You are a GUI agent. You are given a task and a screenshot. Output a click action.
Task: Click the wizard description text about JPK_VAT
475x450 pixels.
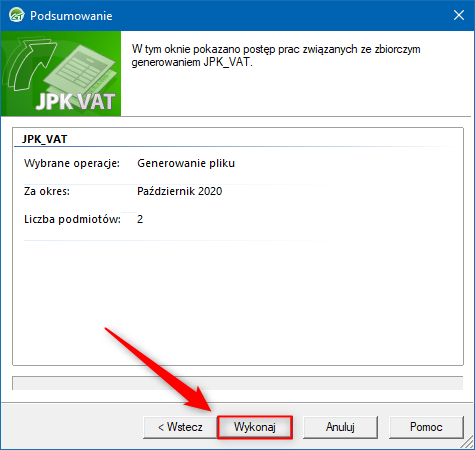pos(276,56)
